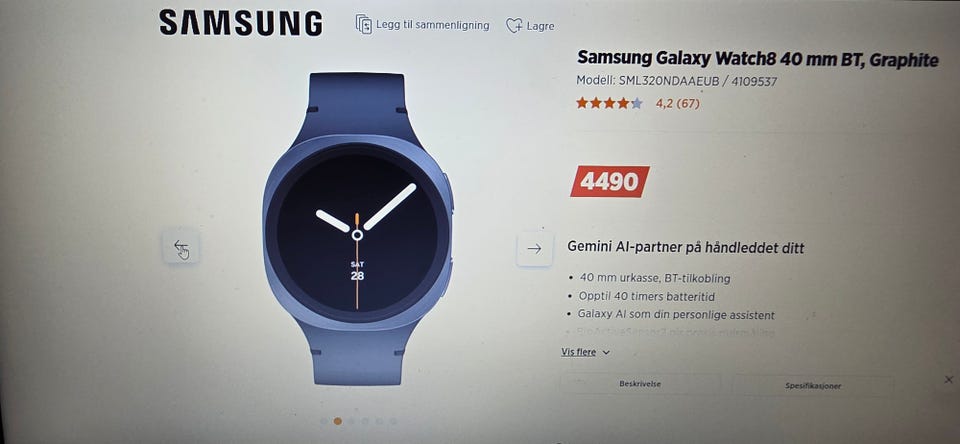Select the last image carousel dot
Image resolution: width=960 pixels, height=444 pixels.
(x=393, y=421)
